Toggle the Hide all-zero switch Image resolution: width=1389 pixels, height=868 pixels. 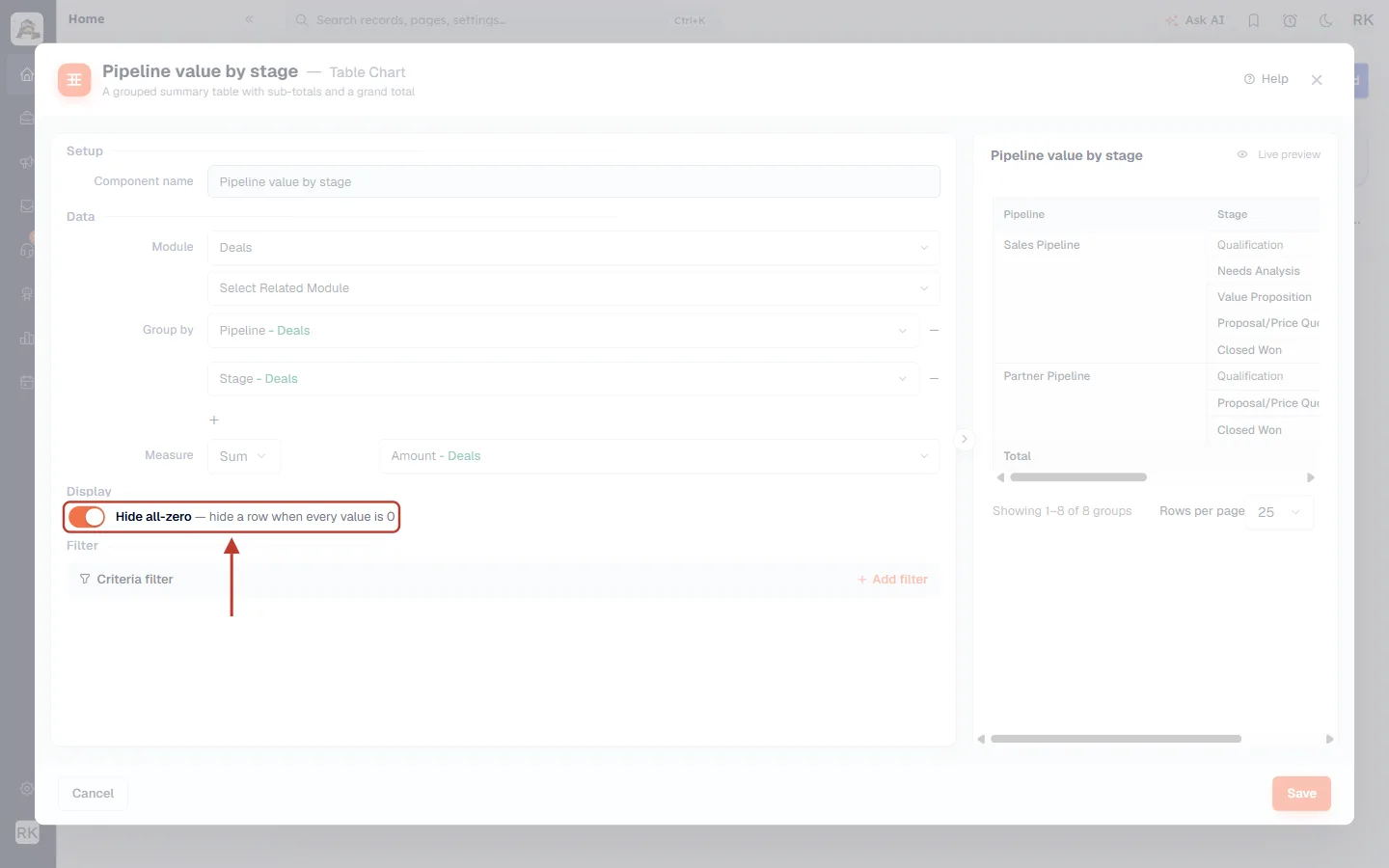pyautogui.click(x=87, y=517)
